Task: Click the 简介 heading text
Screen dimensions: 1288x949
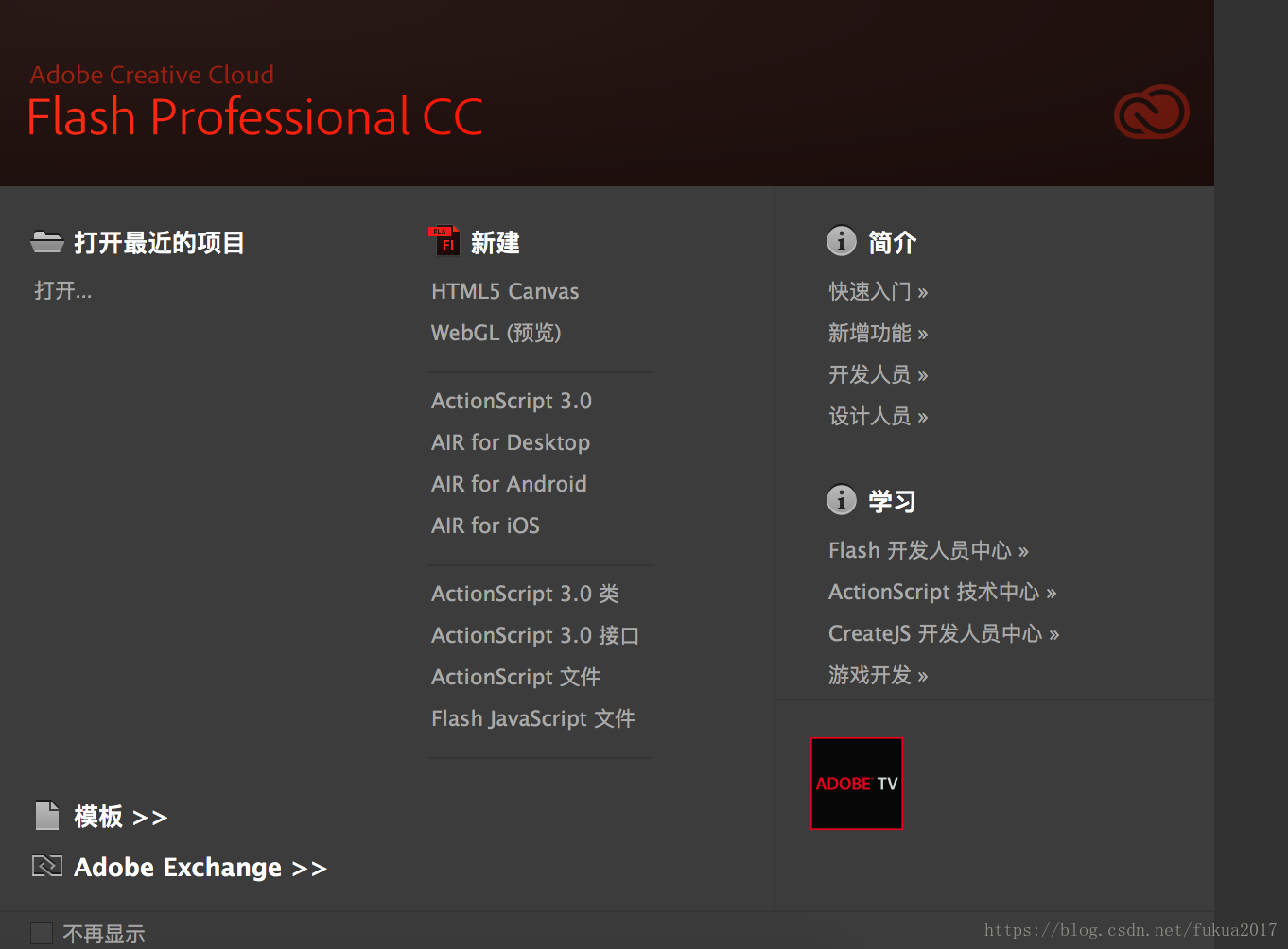Action: [893, 243]
